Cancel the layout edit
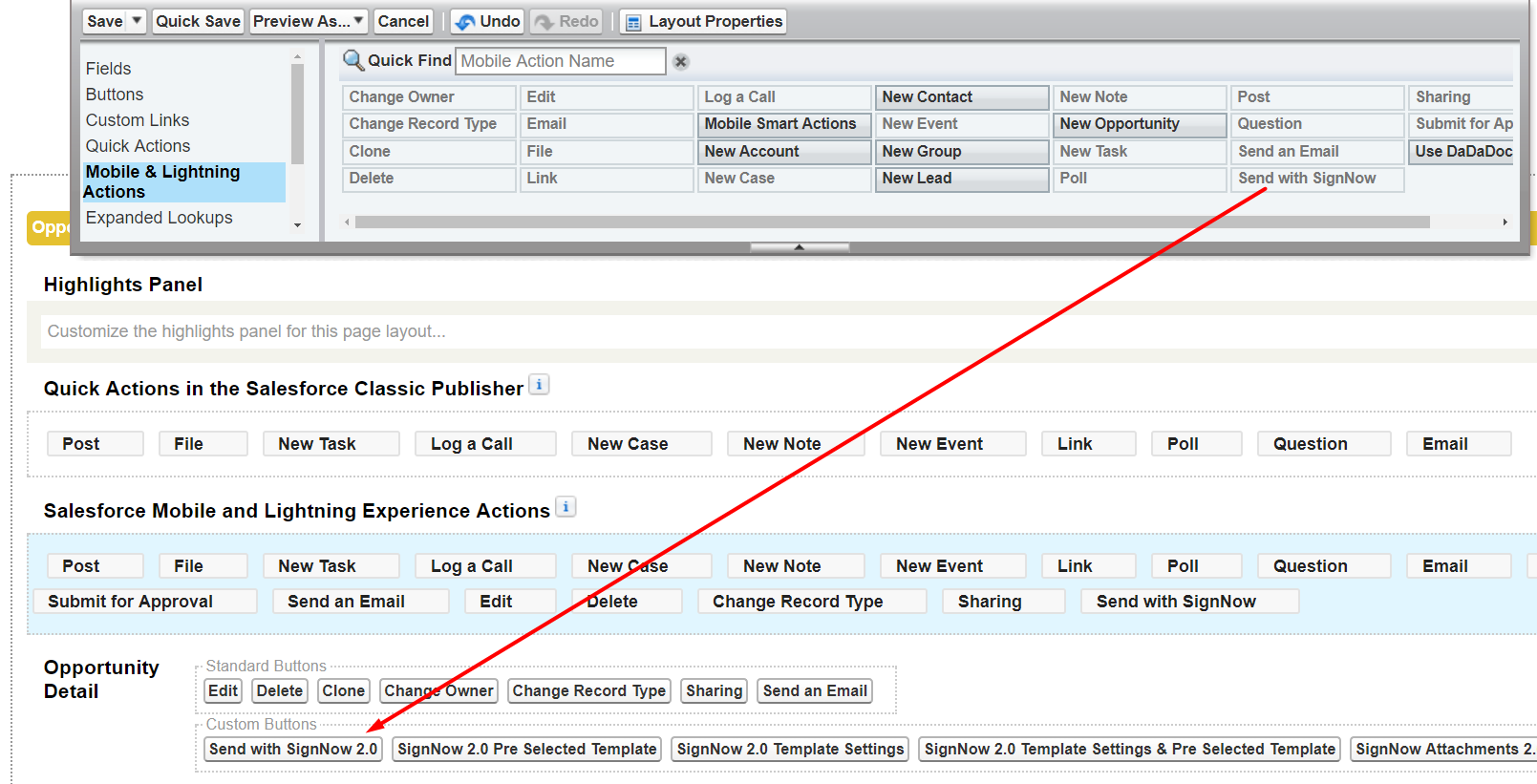The width and height of the screenshot is (1537, 784). click(x=403, y=21)
